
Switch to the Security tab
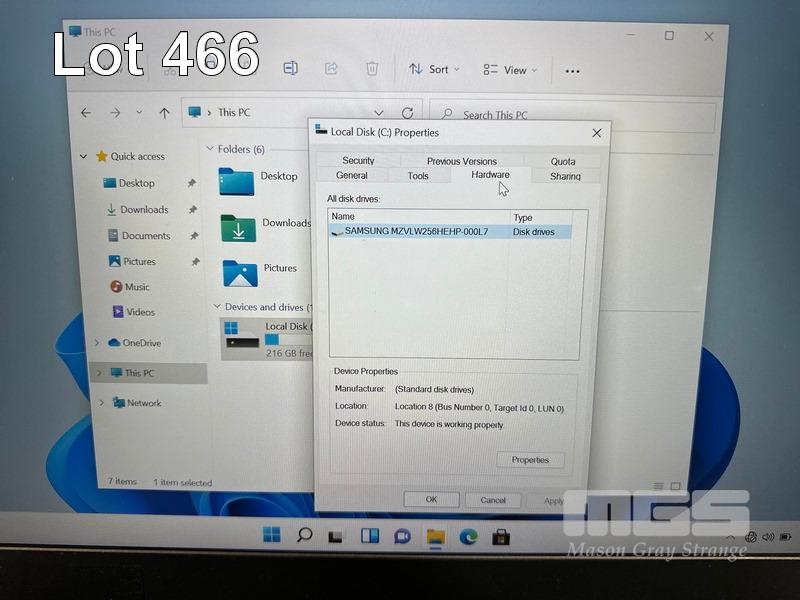[358, 160]
